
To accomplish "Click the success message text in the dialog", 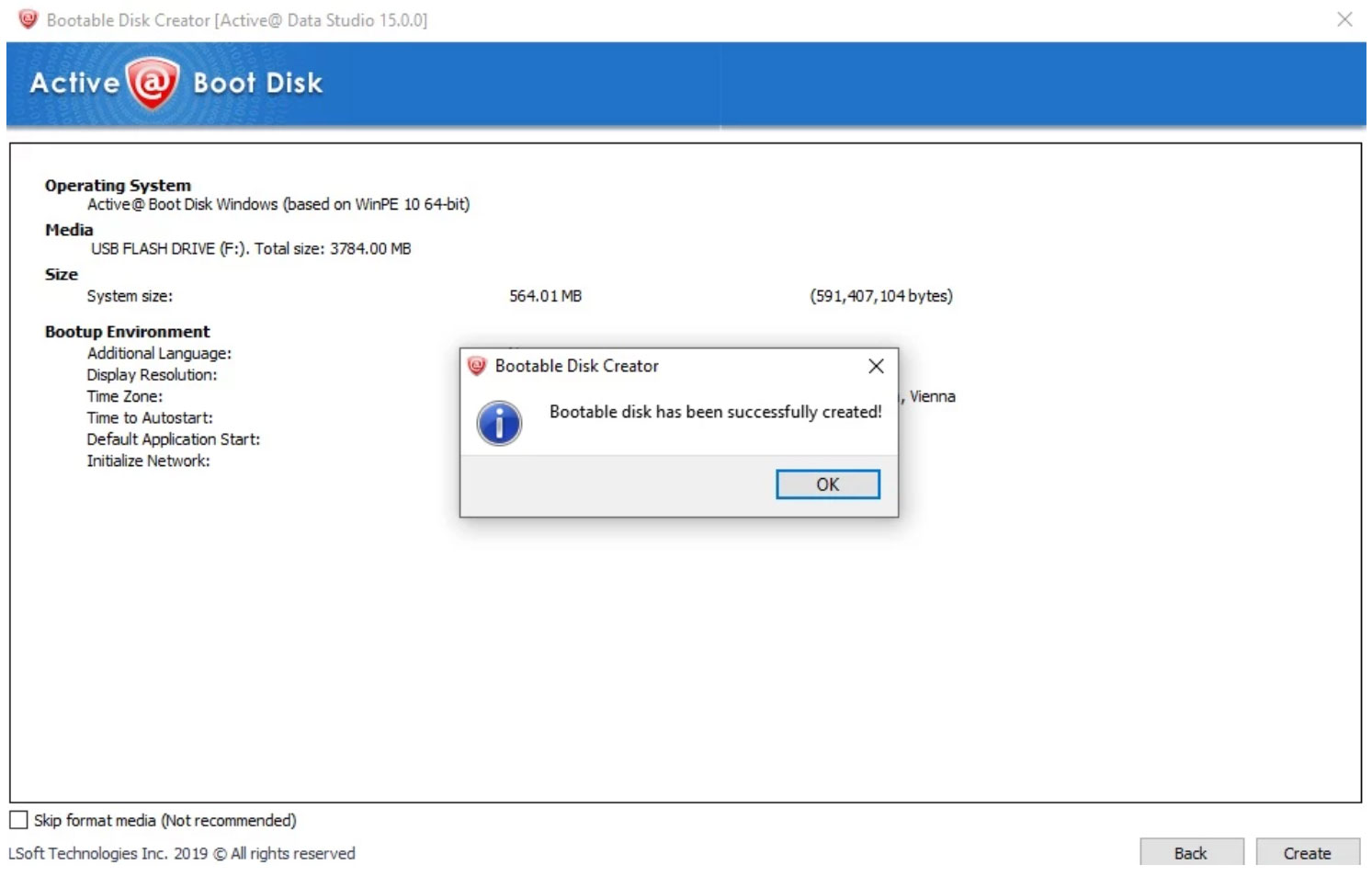I will 716,413.
